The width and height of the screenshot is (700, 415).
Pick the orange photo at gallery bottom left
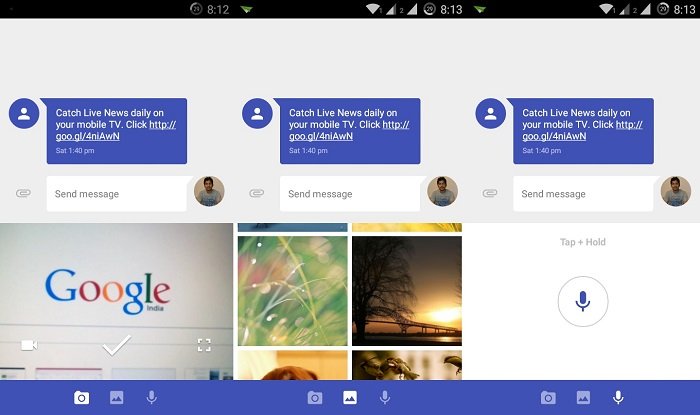(292, 365)
